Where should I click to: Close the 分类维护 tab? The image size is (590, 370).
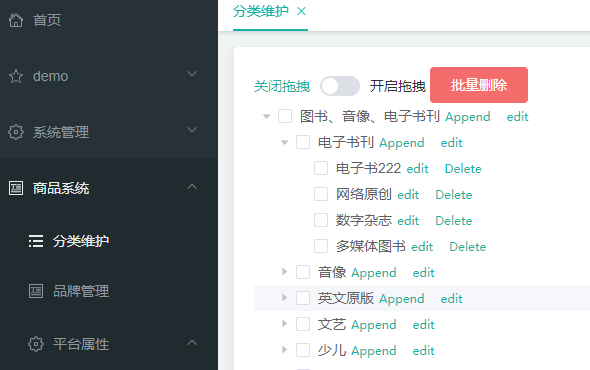(301, 11)
